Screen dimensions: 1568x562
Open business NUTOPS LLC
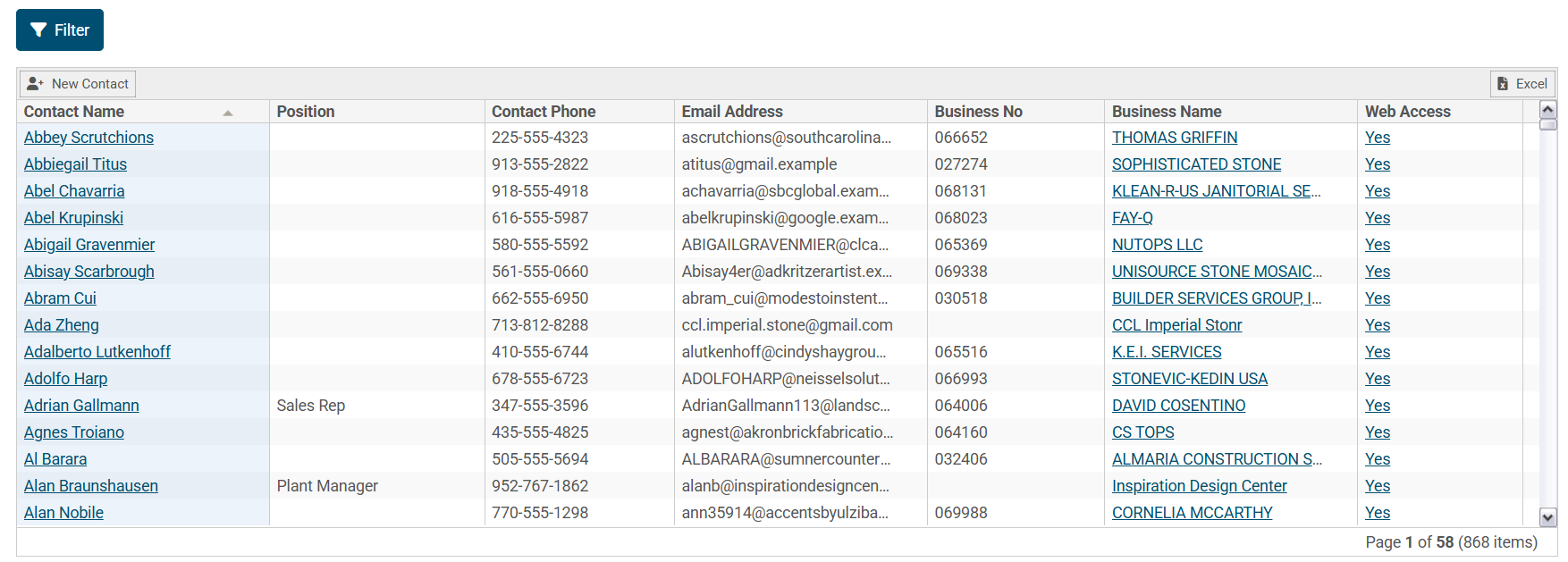coord(1157,245)
